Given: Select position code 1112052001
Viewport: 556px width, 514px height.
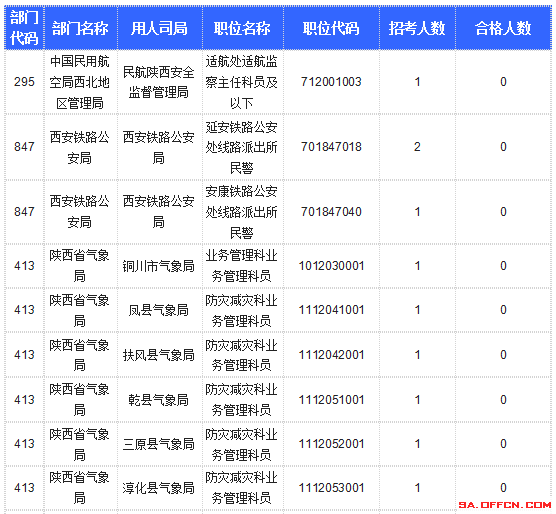Looking at the screenshot, I should (x=331, y=444).
